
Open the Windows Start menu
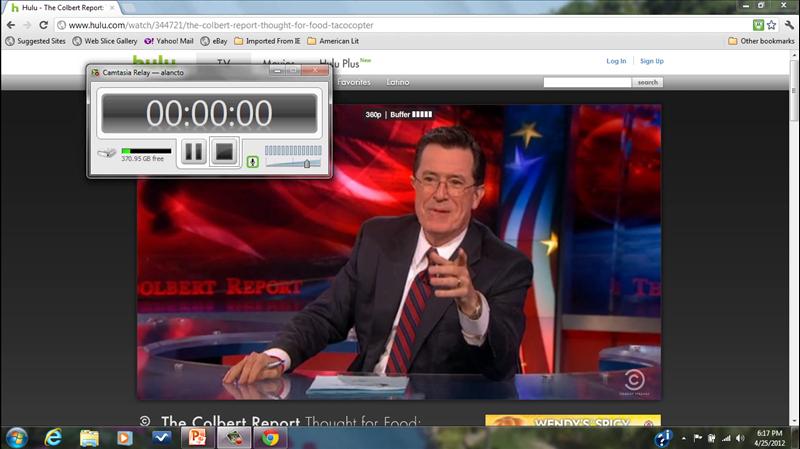pos(17,438)
